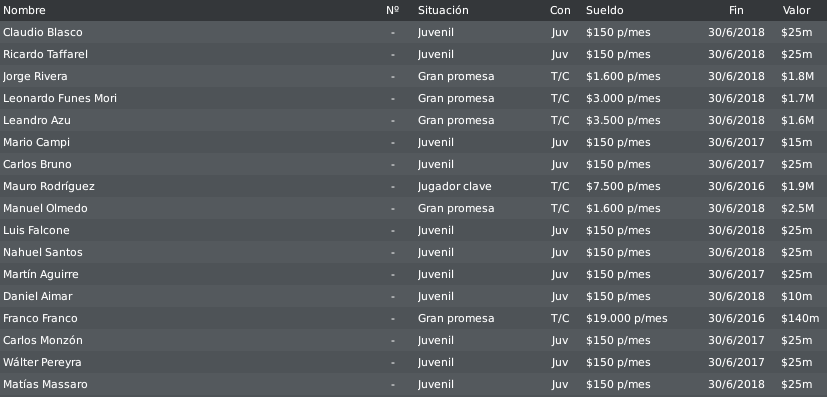The image size is (827, 397).
Task: Click Franco Franco's $19.000 p/mes salary
Action: pyautogui.click(x=627, y=318)
